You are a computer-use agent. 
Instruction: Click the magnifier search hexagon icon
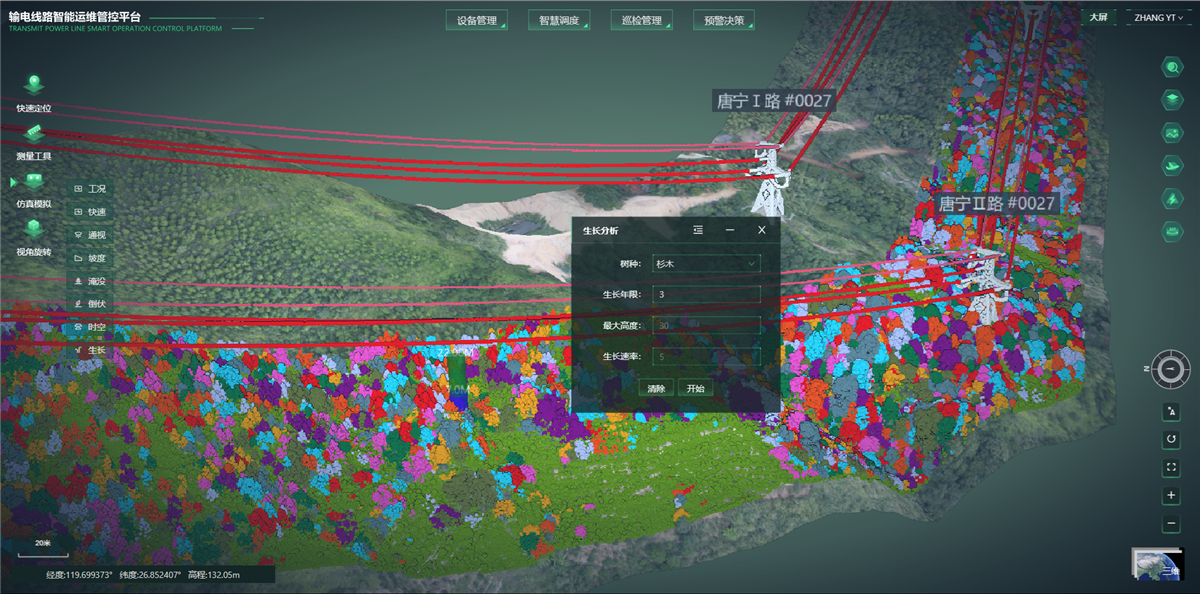click(x=1171, y=67)
